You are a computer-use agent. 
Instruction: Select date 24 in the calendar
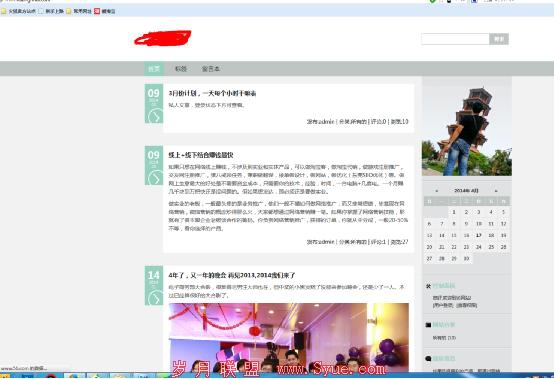click(x=479, y=247)
